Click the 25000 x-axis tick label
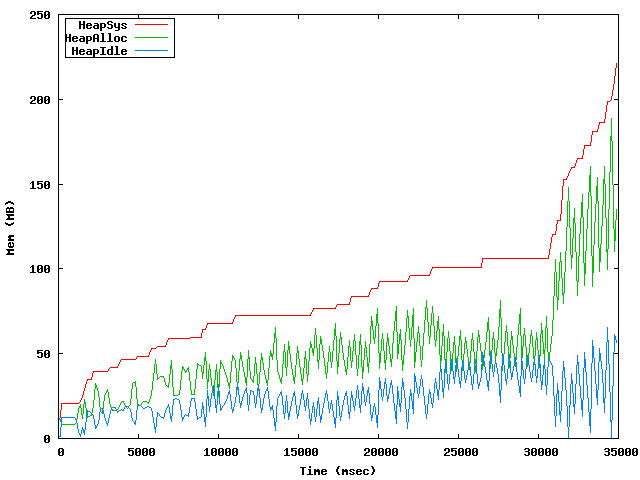 (x=461, y=452)
